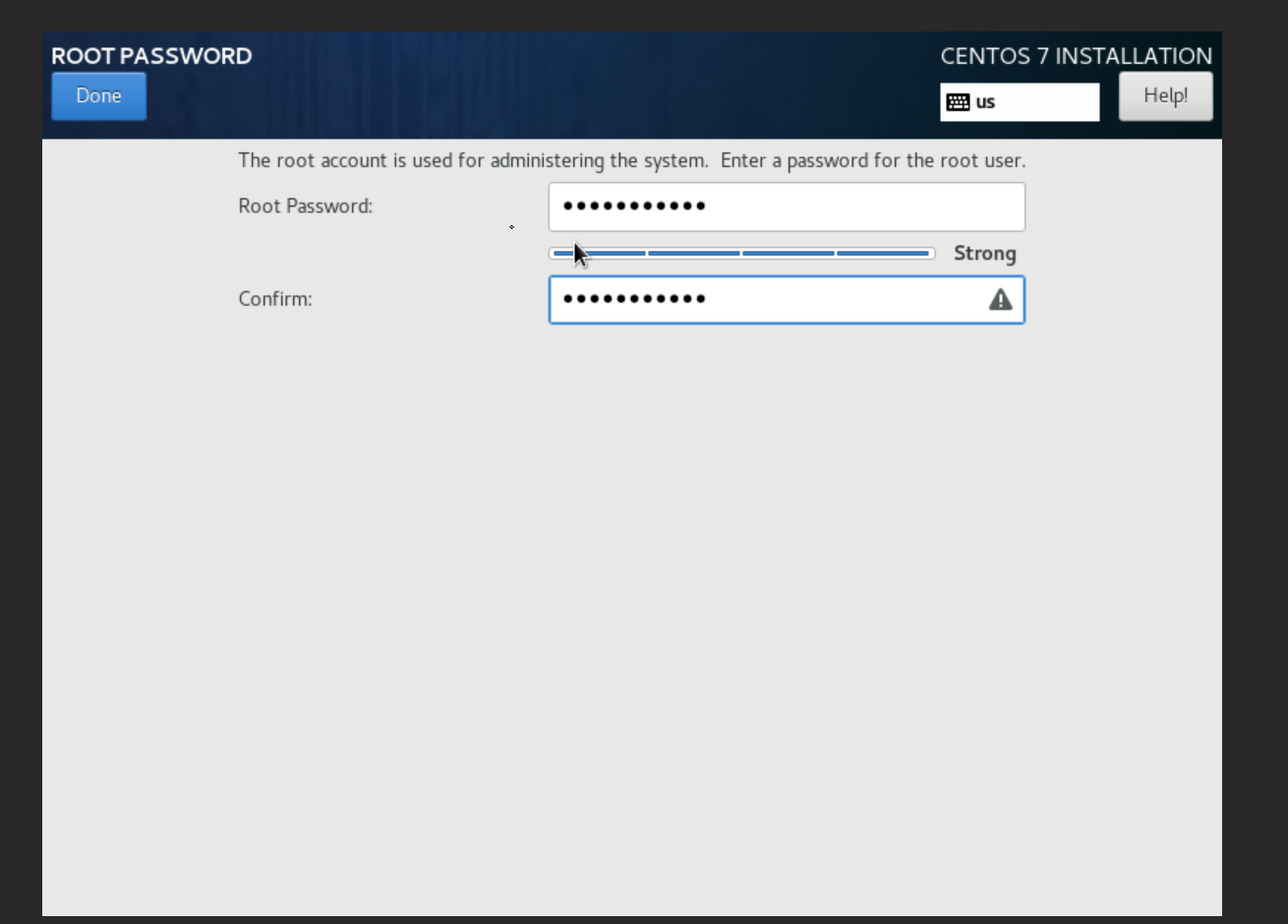Image resolution: width=1288 pixels, height=924 pixels.
Task: Select the us keyboard layout indicator
Action: pyautogui.click(x=1020, y=102)
